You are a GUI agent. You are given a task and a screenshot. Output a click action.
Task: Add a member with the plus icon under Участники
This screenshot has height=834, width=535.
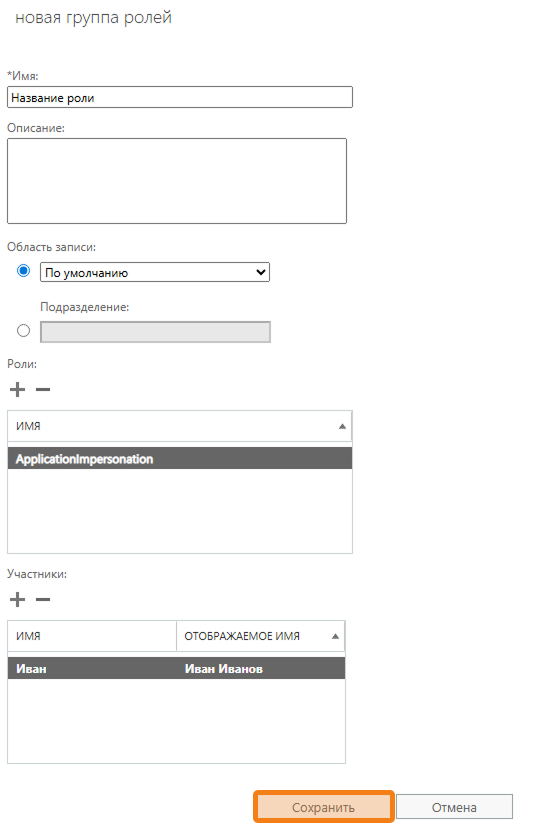tap(18, 600)
